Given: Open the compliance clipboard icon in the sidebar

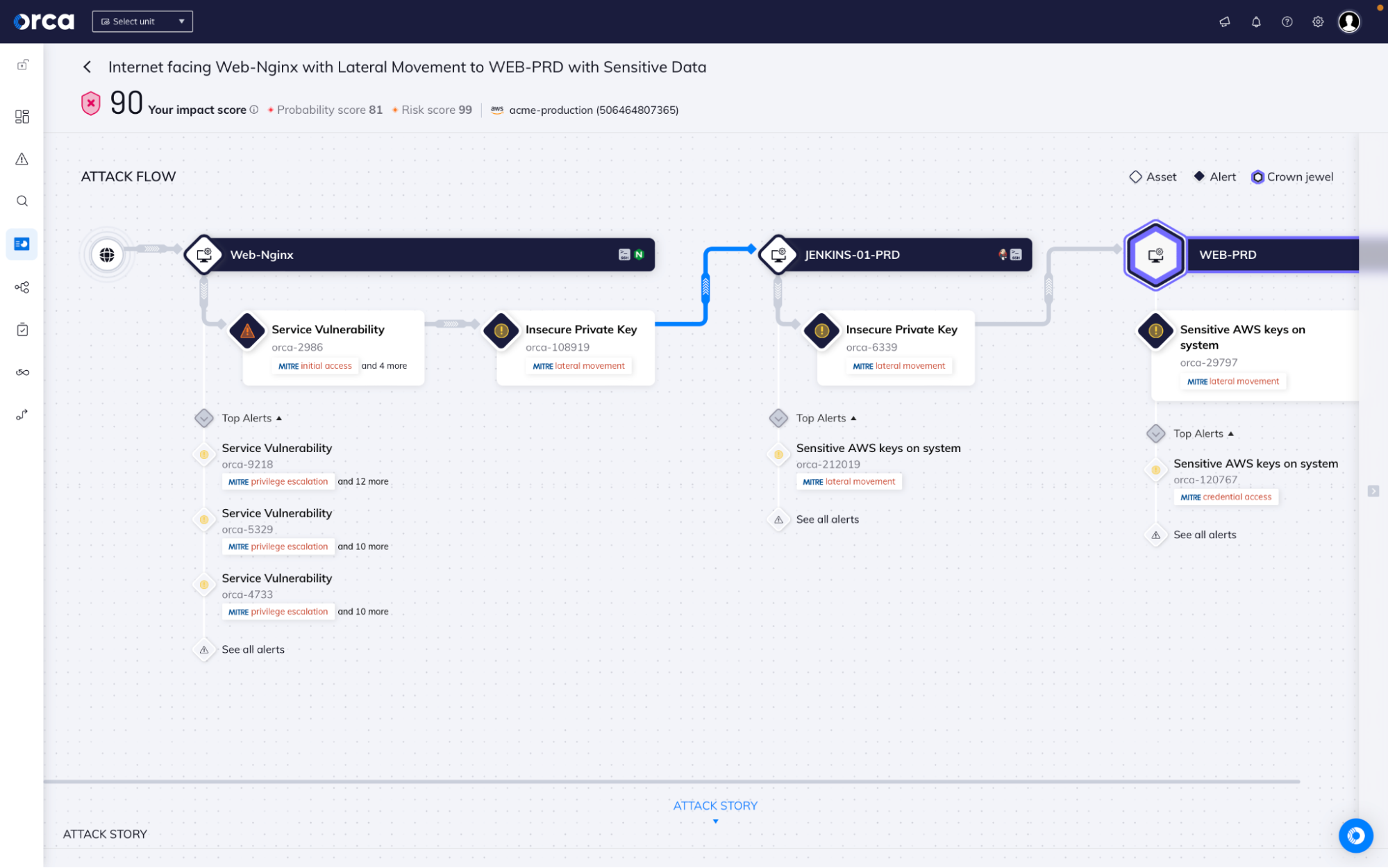Looking at the screenshot, I should point(22,329).
